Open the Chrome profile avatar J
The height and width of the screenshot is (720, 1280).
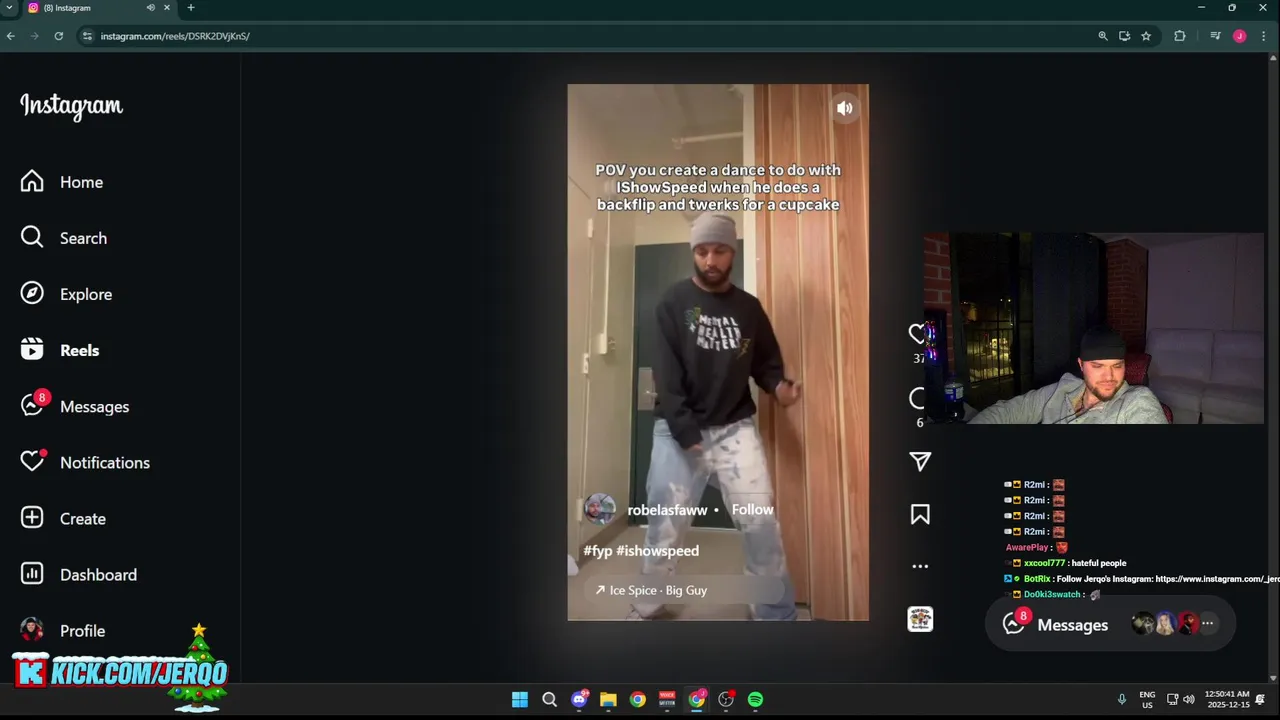[x=1240, y=36]
